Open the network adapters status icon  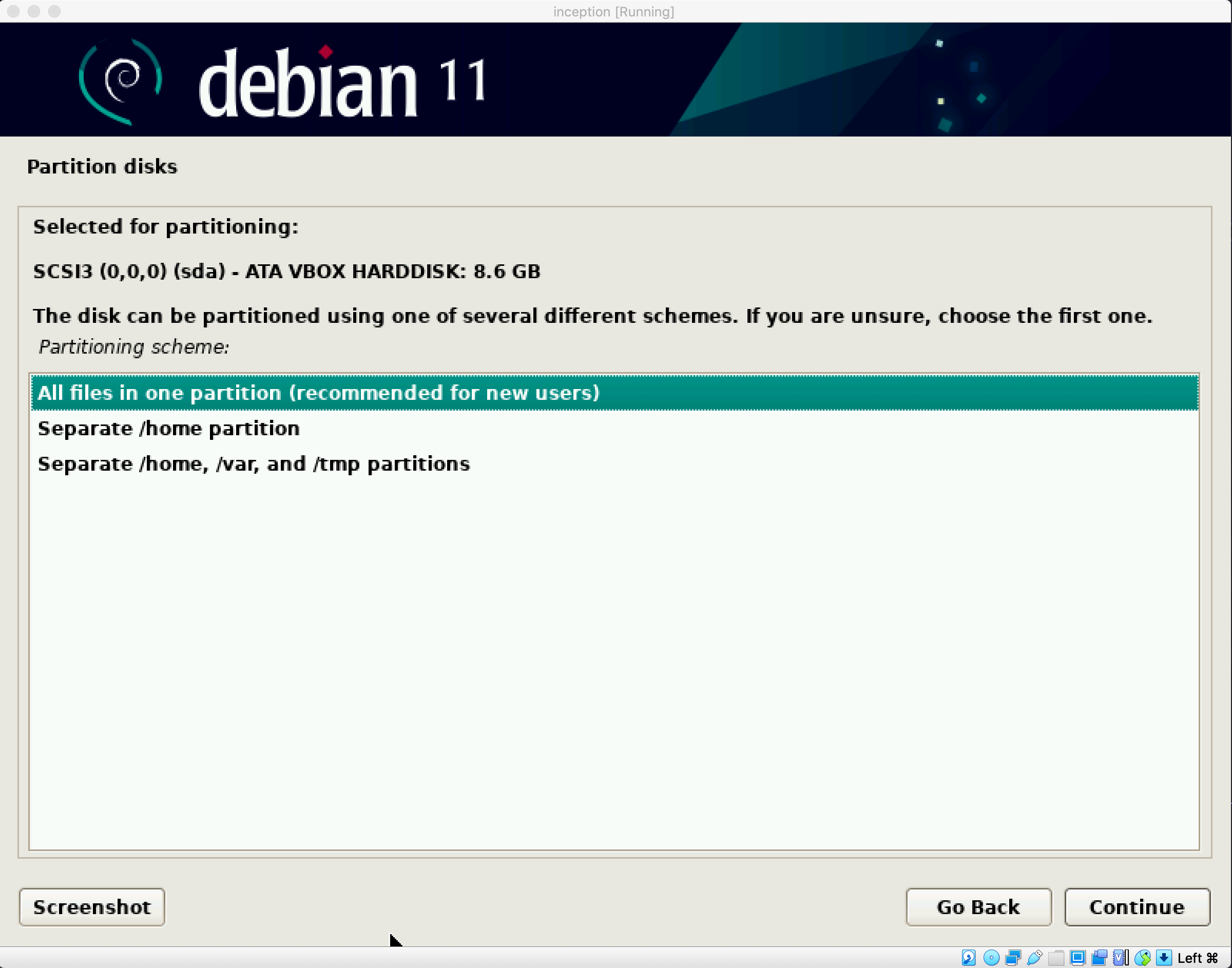pyautogui.click(x=1013, y=958)
